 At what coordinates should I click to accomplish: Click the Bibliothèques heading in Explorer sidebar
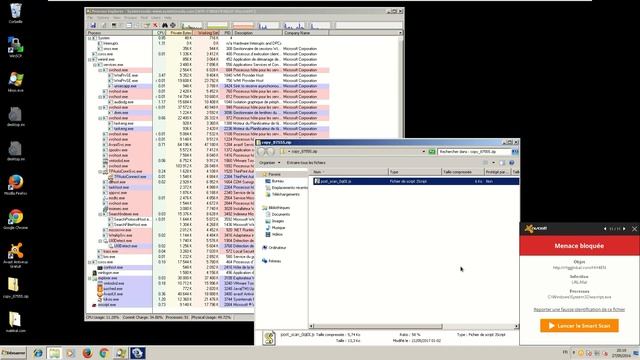click(276, 208)
